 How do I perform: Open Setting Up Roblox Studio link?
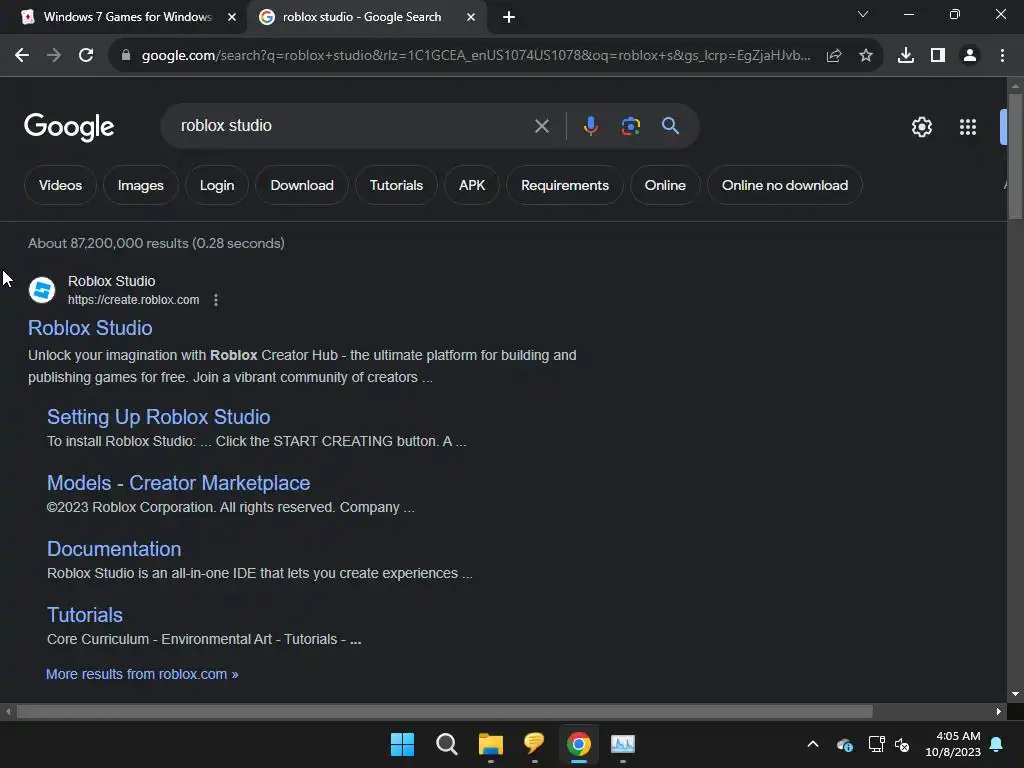[x=159, y=417]
